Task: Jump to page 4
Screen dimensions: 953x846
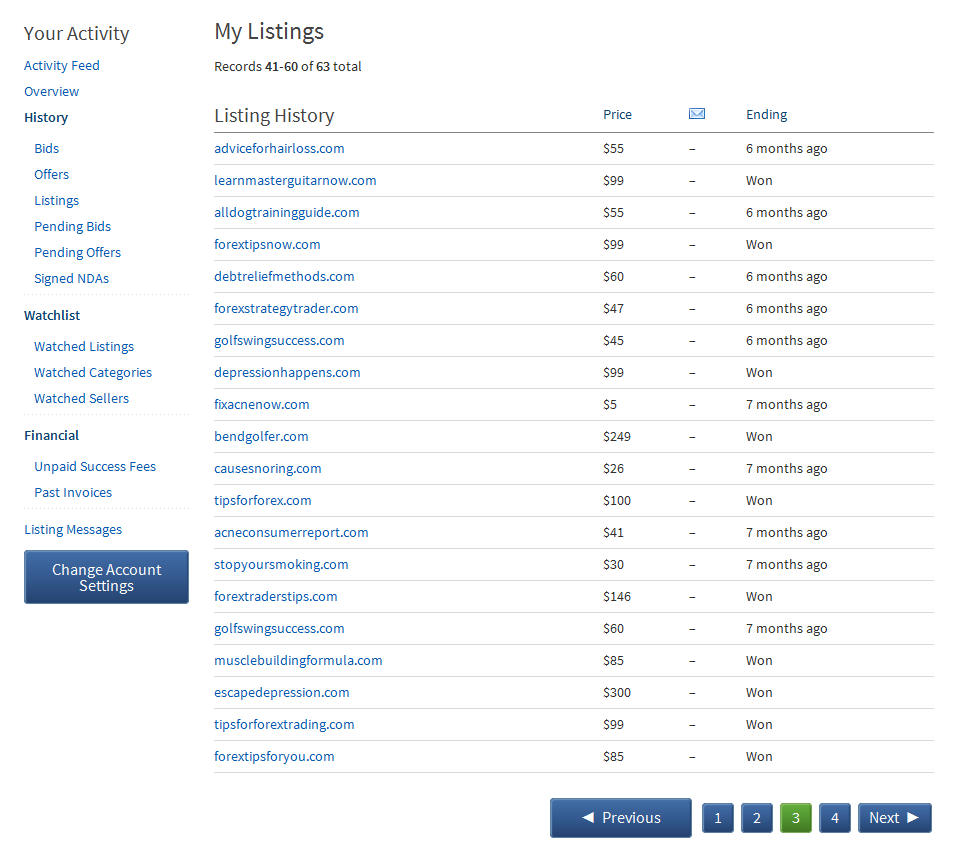Action: click(834, 818)
